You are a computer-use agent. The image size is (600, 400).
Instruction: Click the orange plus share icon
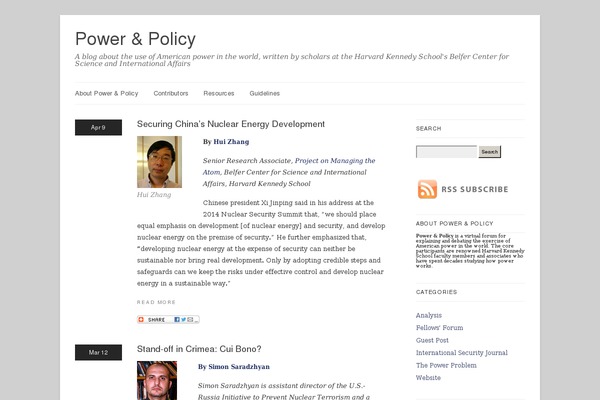point(141,319)
